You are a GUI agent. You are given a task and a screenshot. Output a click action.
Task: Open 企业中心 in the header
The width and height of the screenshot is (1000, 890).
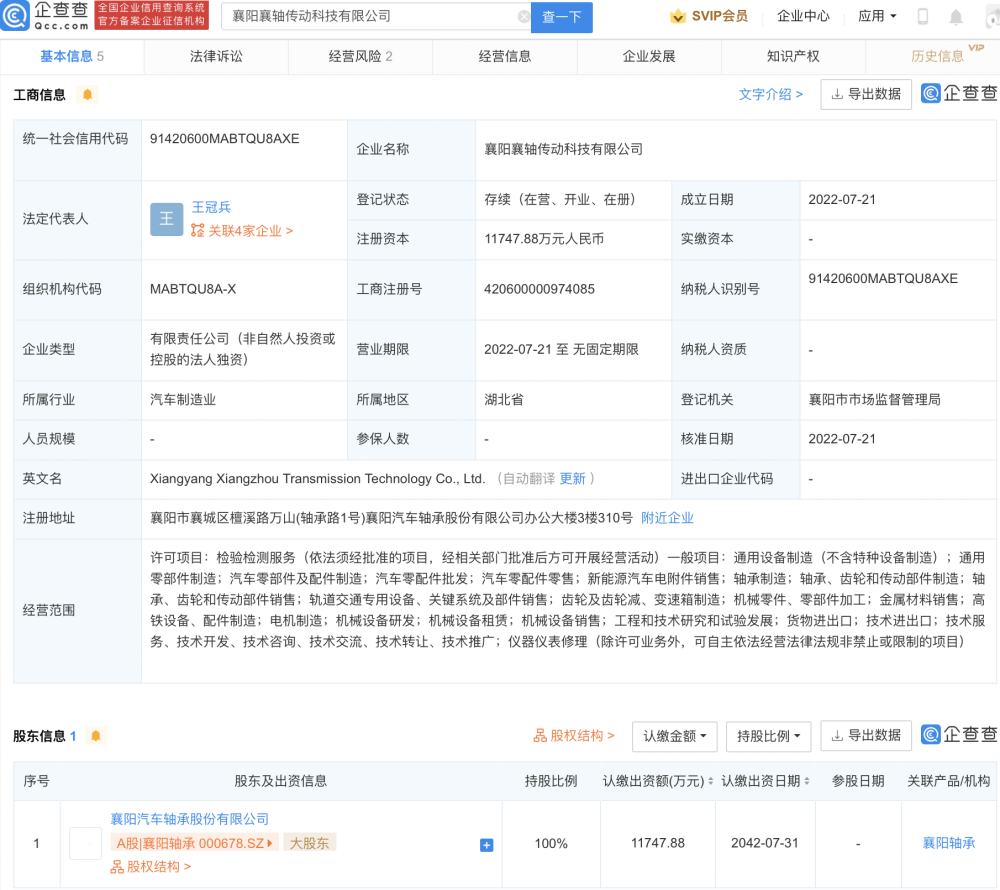pos(803,17)
